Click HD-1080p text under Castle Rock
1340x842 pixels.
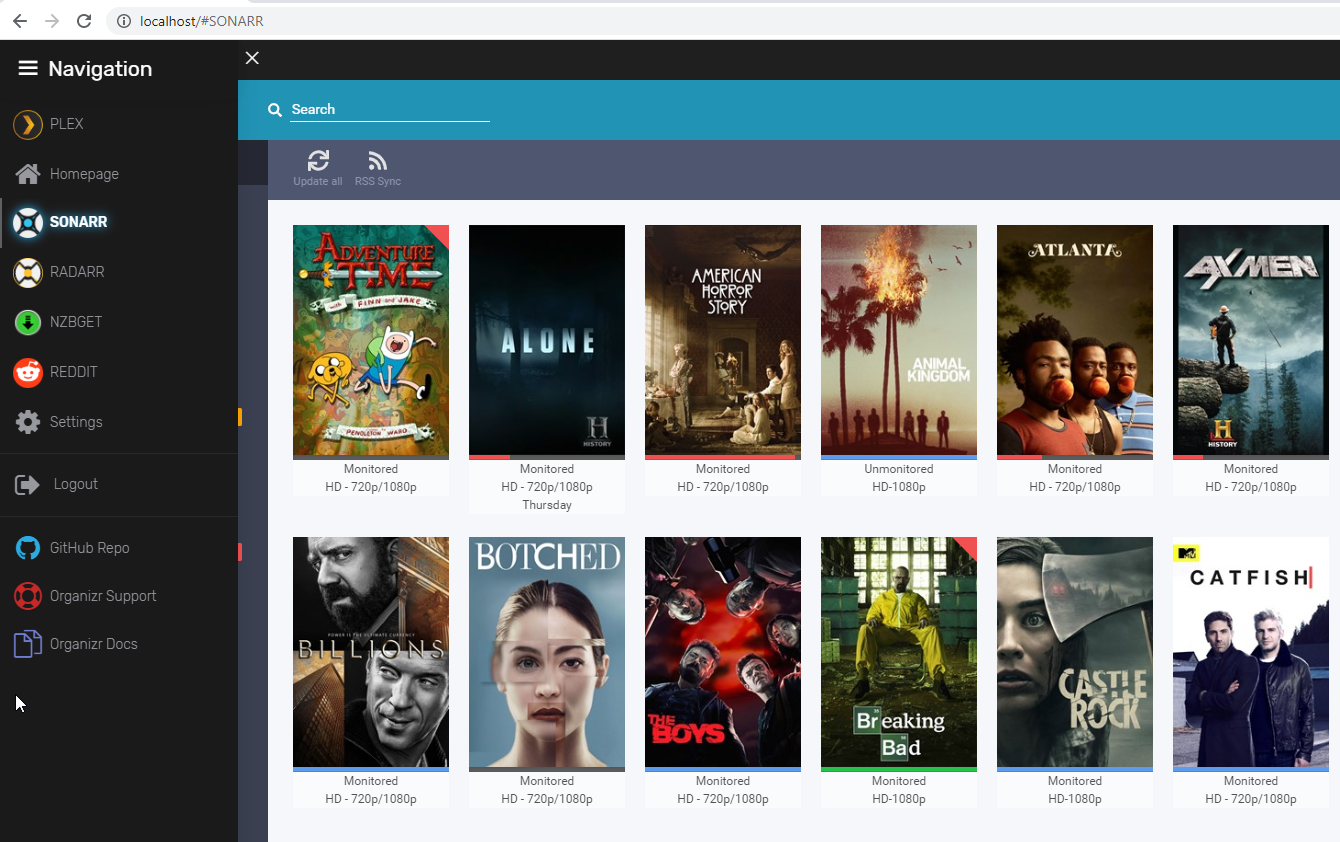[1075, 799]
